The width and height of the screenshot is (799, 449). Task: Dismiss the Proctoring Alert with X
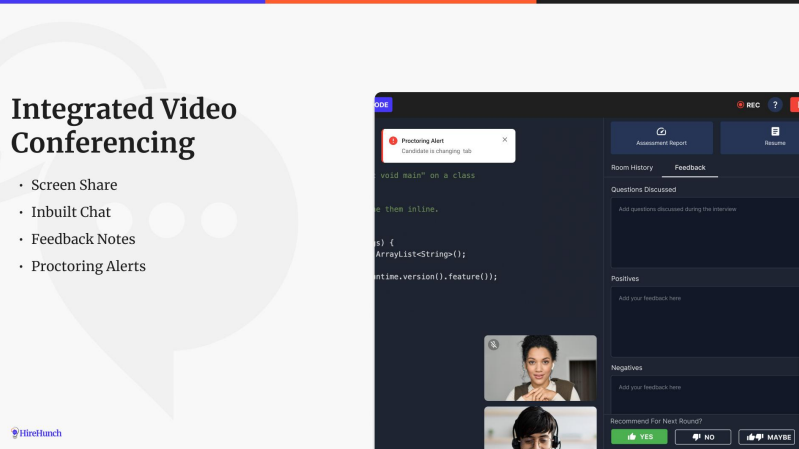(504, 140)
